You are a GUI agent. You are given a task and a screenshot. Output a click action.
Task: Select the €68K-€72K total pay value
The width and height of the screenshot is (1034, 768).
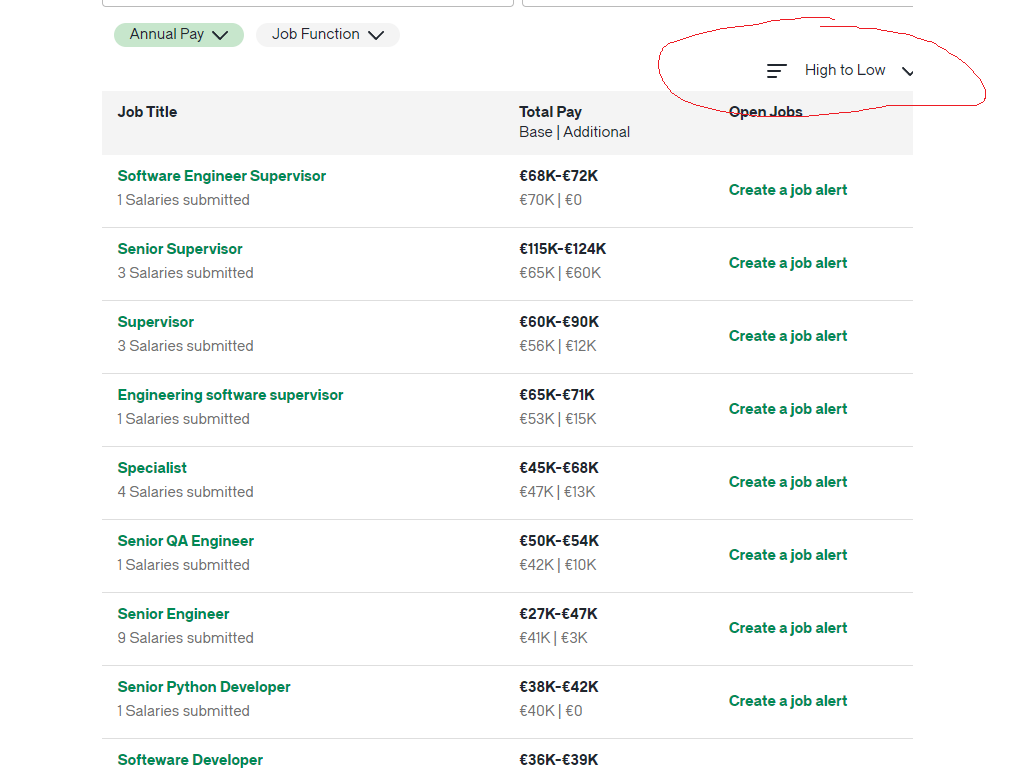tap(559, 176)
